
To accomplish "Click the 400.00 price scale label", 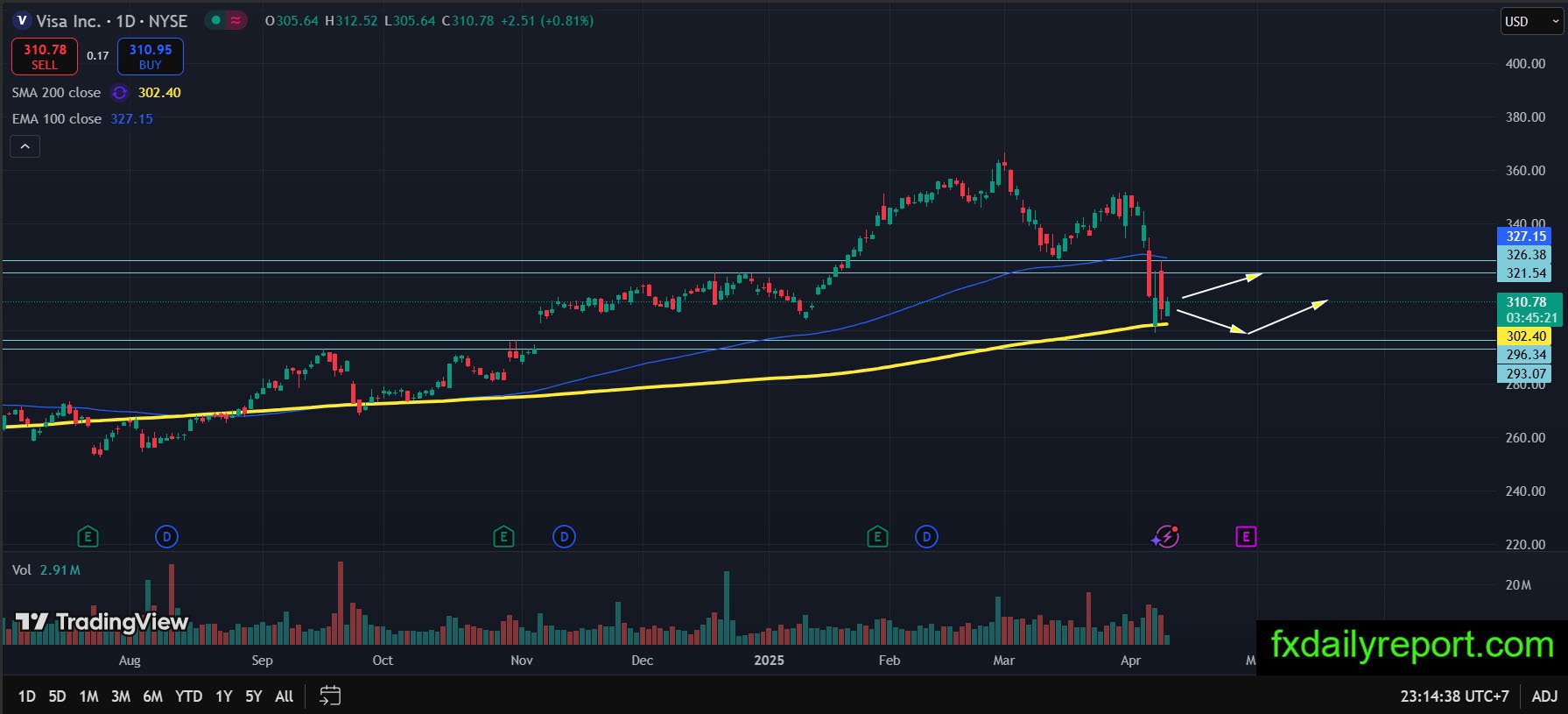I will click(1525, 64).
